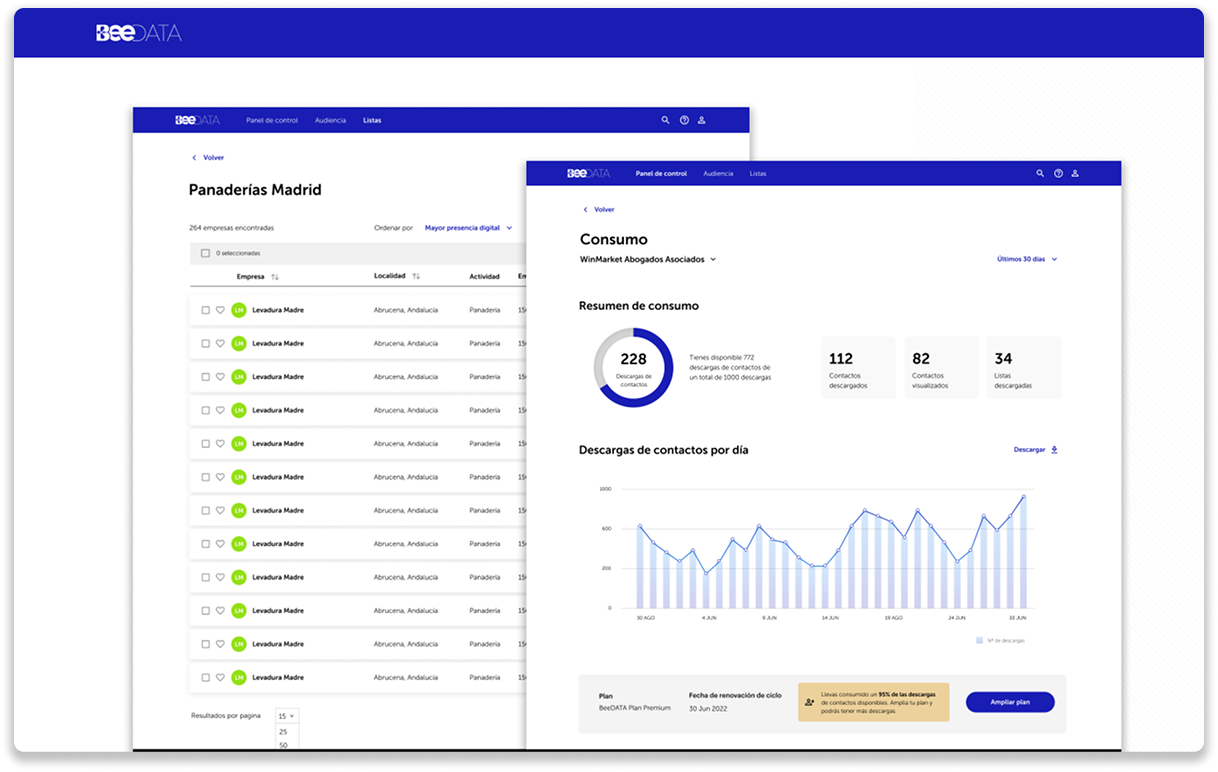
Task: Favorite the second Levadura Madre row heart
Action: [x=221, y=343]
